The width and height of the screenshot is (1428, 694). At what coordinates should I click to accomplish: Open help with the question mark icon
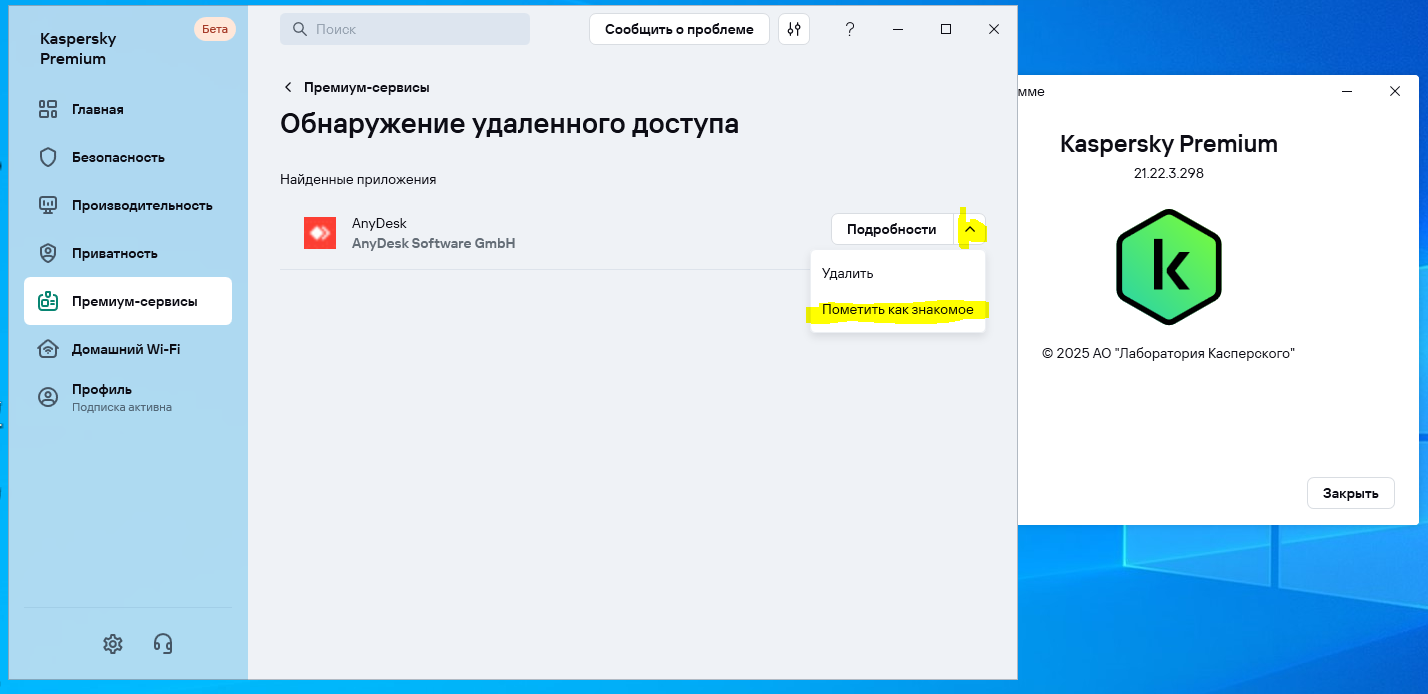tap(850, 29)
